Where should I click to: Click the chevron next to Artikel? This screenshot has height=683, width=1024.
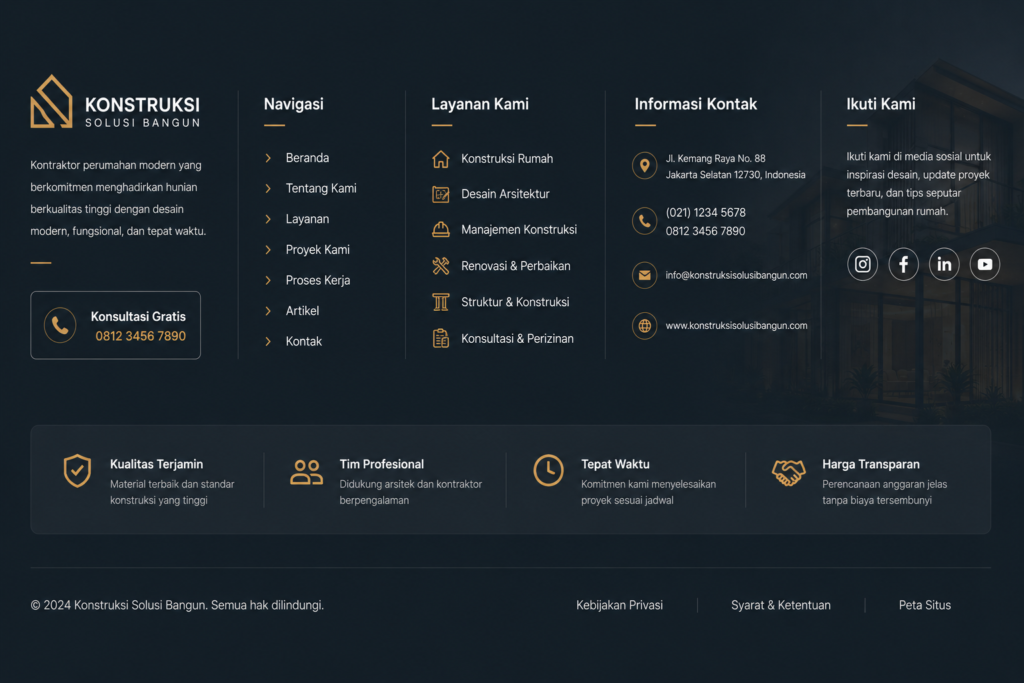[268, 311]
